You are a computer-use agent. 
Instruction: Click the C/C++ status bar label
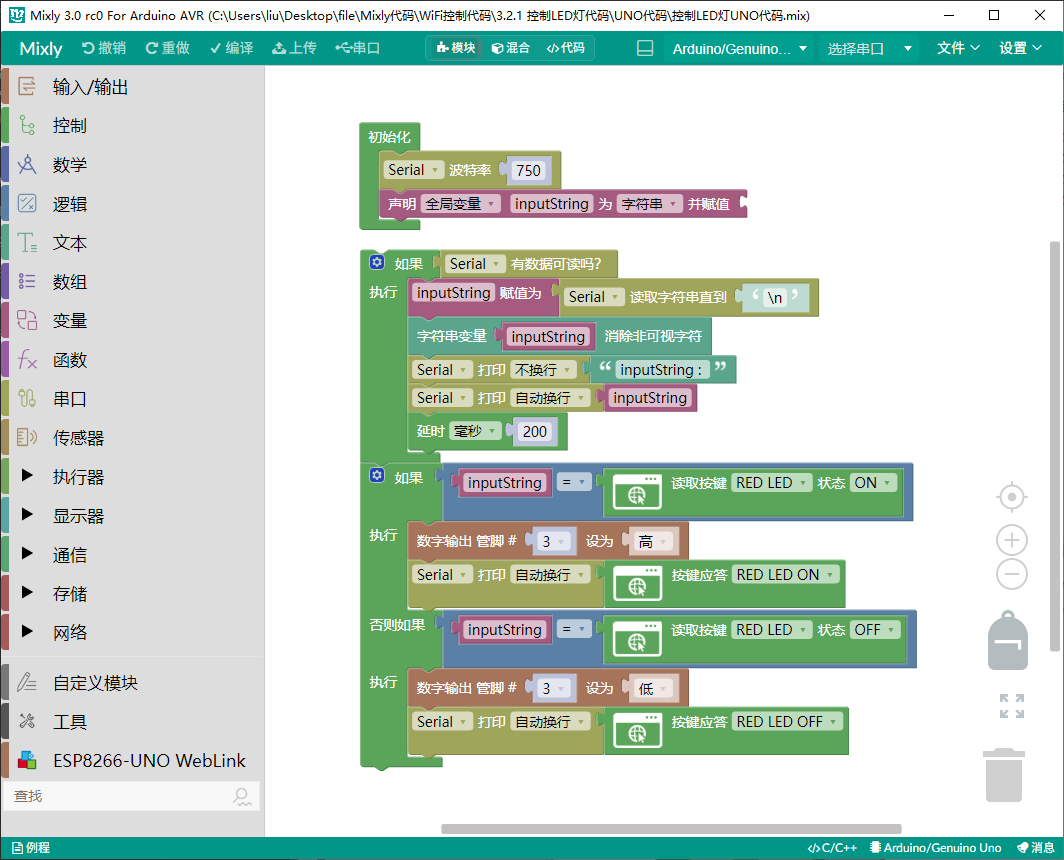832,848
